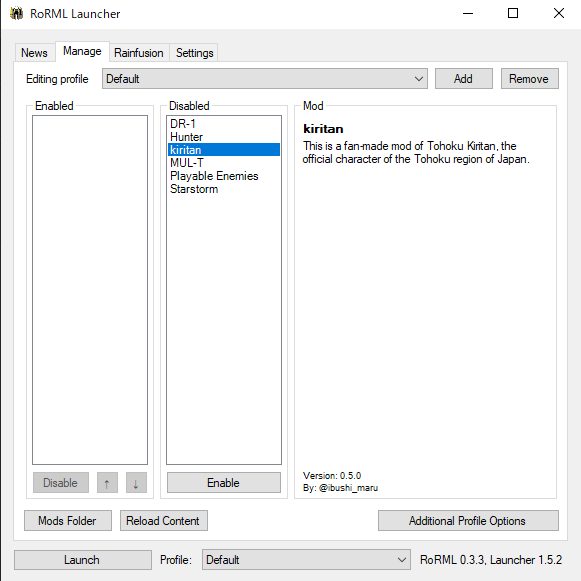
Task: Click the greyed Disable button
Action: click(61, 482)
